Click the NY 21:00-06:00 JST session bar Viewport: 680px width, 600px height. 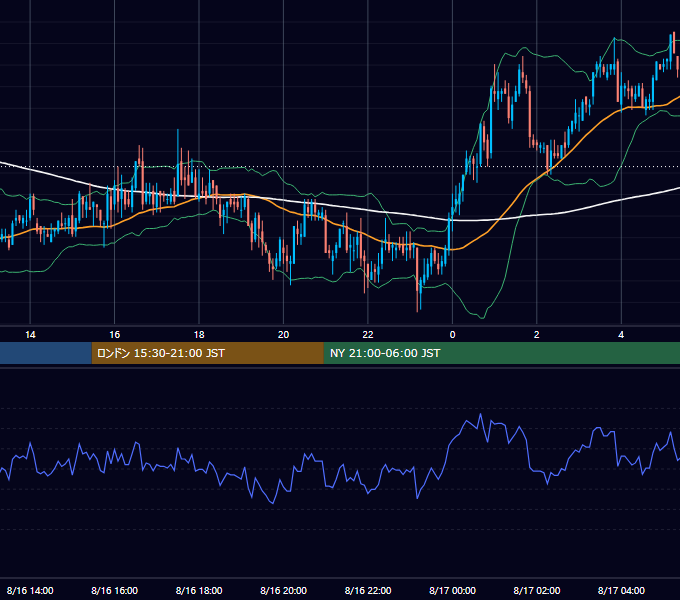(502, 353)
